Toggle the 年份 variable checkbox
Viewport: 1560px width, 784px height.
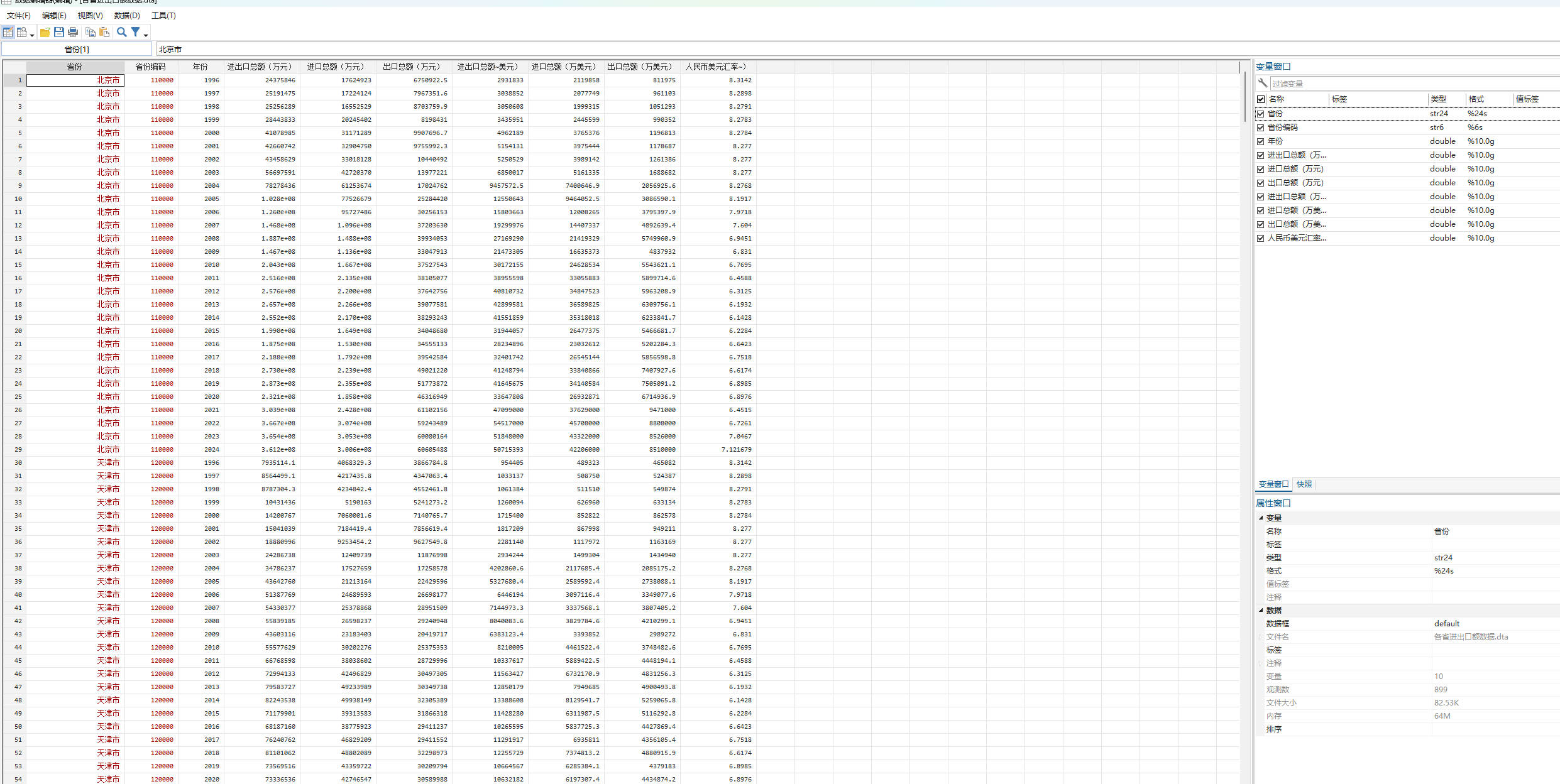(x=1260, y=141)
